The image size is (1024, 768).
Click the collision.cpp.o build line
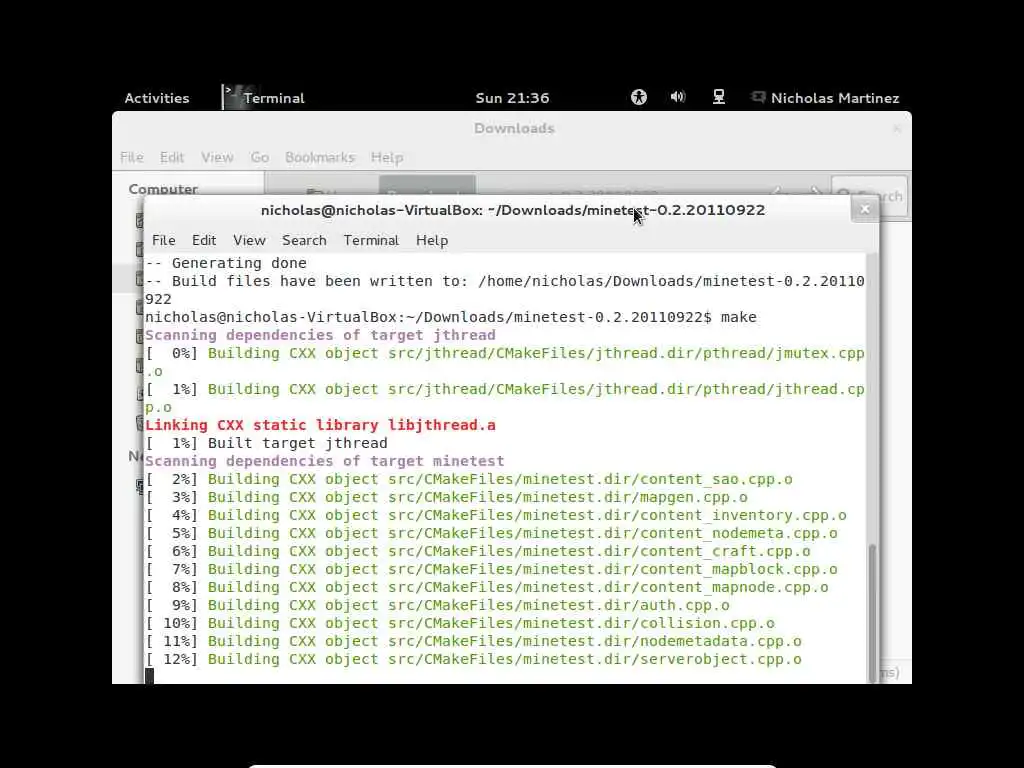(460, 623)
